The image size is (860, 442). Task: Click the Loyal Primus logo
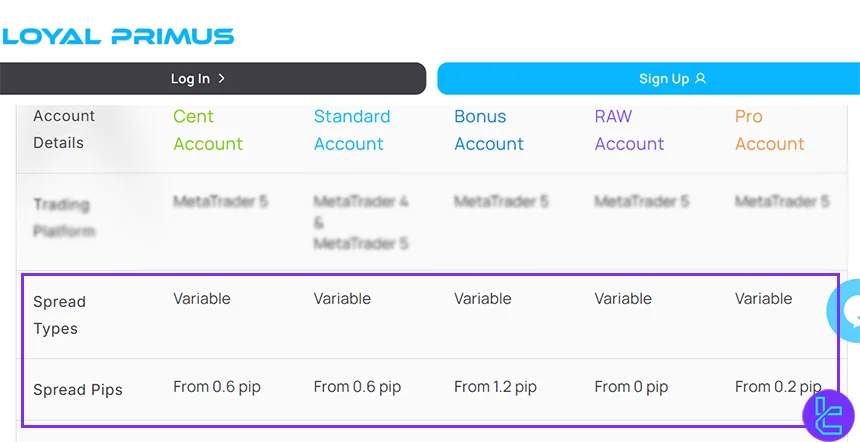(118, 37)
